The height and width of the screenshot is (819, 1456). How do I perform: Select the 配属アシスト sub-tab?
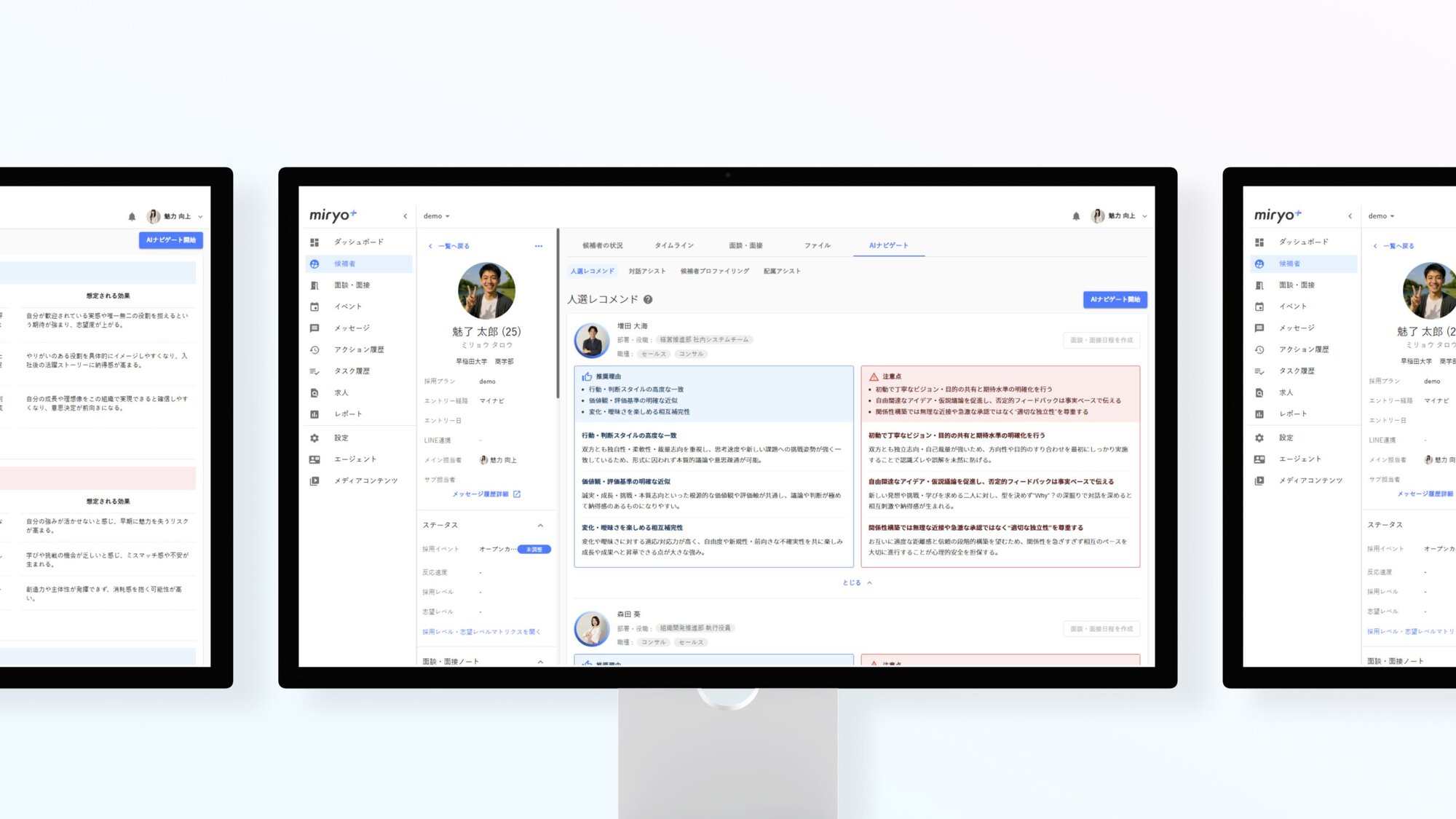(x=782, y=271)
